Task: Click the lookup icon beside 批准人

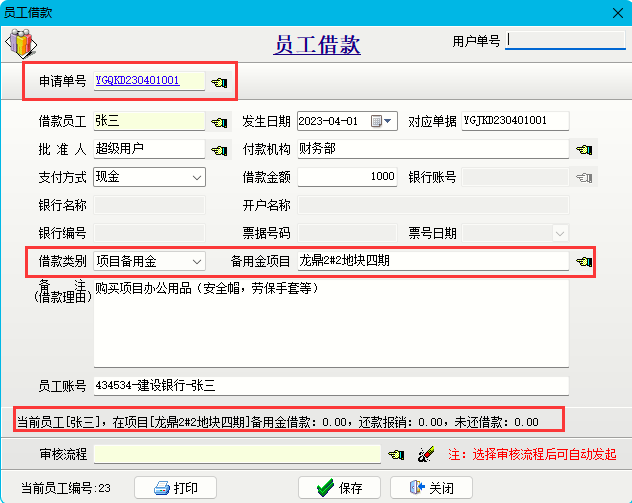Action: click(x=219, y=150)
